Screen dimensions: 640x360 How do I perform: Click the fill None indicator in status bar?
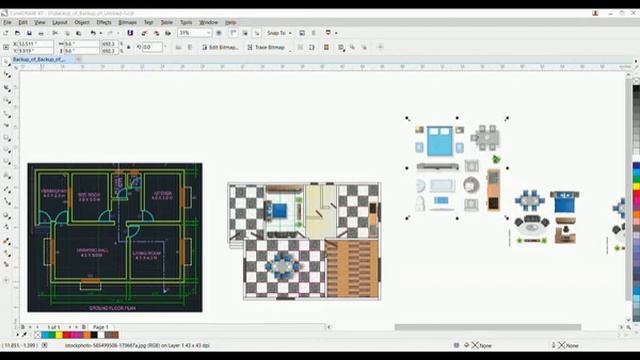482,345
